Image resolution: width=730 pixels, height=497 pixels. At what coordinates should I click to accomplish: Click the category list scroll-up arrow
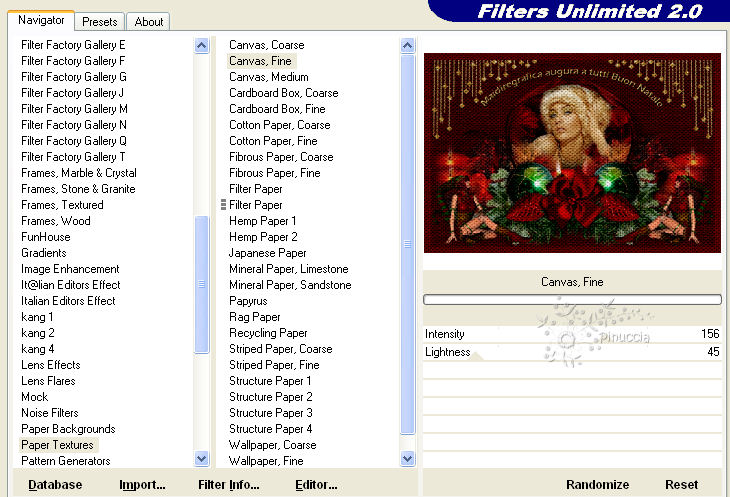(202, 46)
